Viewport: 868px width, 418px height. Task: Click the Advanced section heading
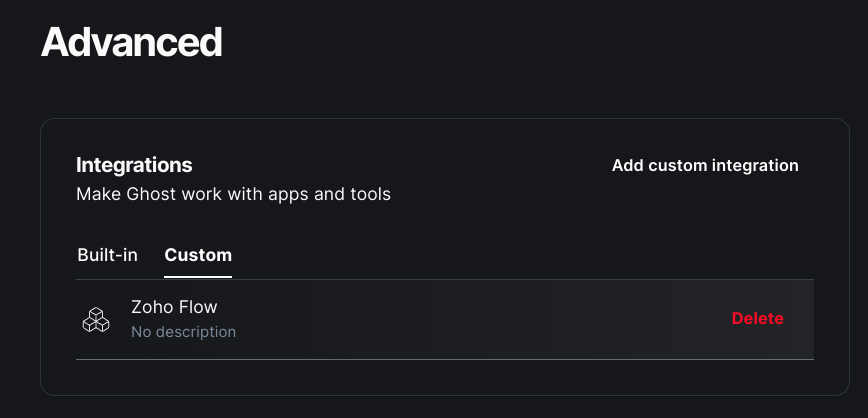131,42
